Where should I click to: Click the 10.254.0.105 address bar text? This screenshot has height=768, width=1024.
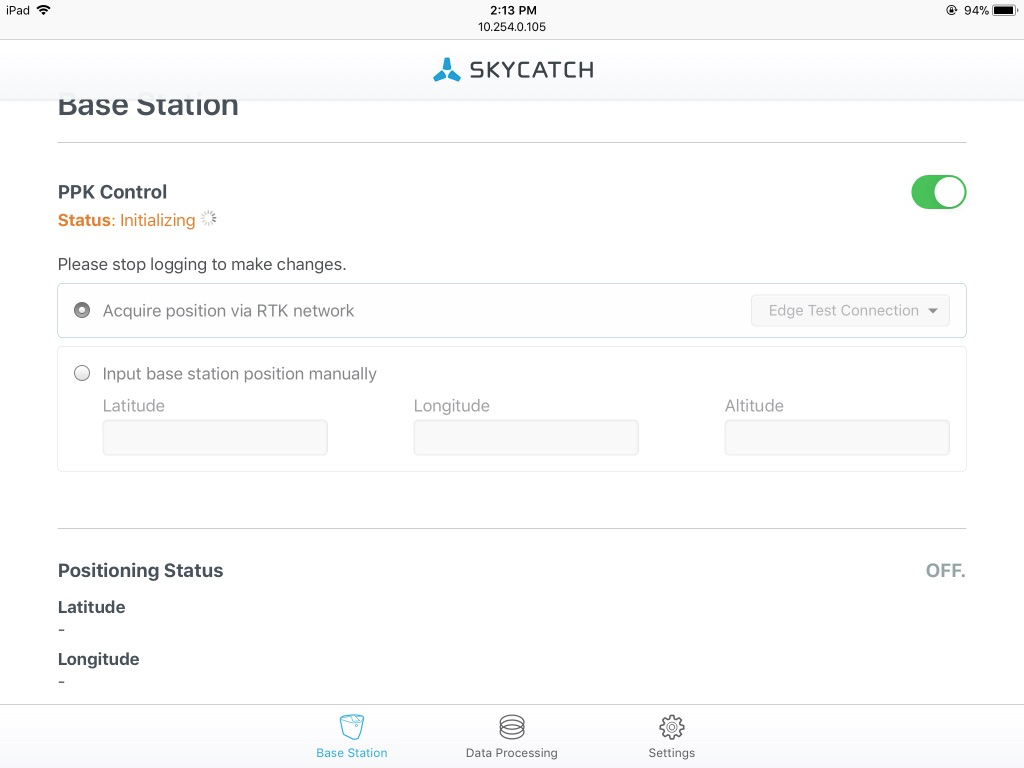(x=512, y=27)
